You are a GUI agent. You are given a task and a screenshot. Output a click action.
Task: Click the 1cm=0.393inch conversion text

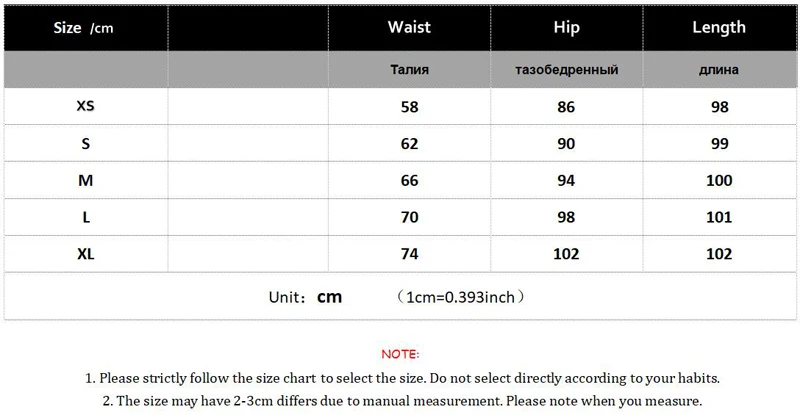(x=460, y=297)
